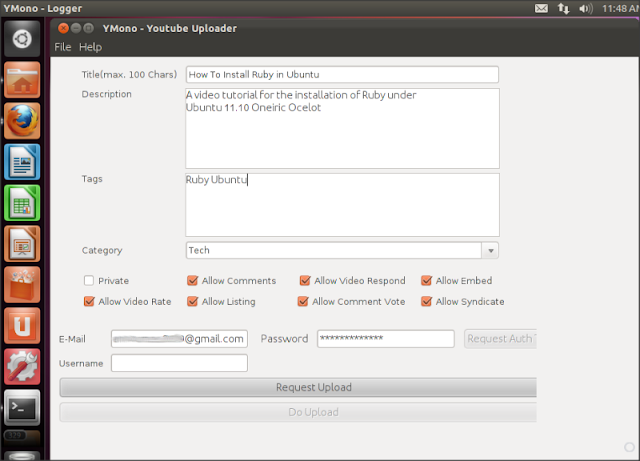The image size is (640, 461).
Task: Close the YMono Youtube Uploader window
Action: click(63, 28)
